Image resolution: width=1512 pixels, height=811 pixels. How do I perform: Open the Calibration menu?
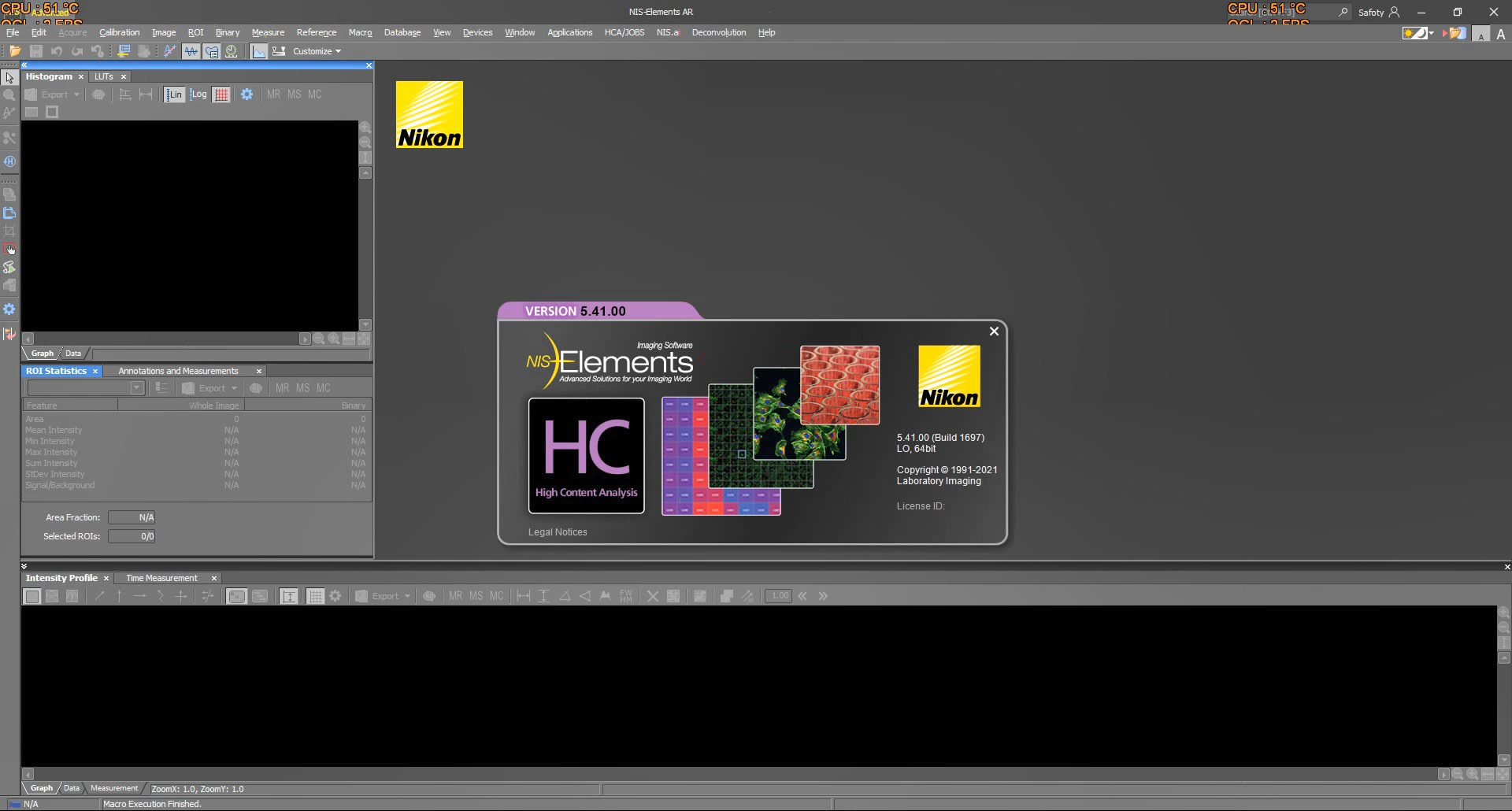[x=119, y=32]
